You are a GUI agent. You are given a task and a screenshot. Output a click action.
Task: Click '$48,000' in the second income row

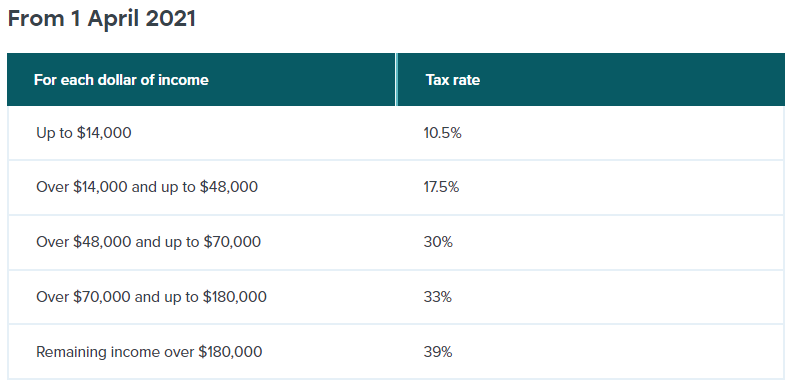[x=229, y=187]
